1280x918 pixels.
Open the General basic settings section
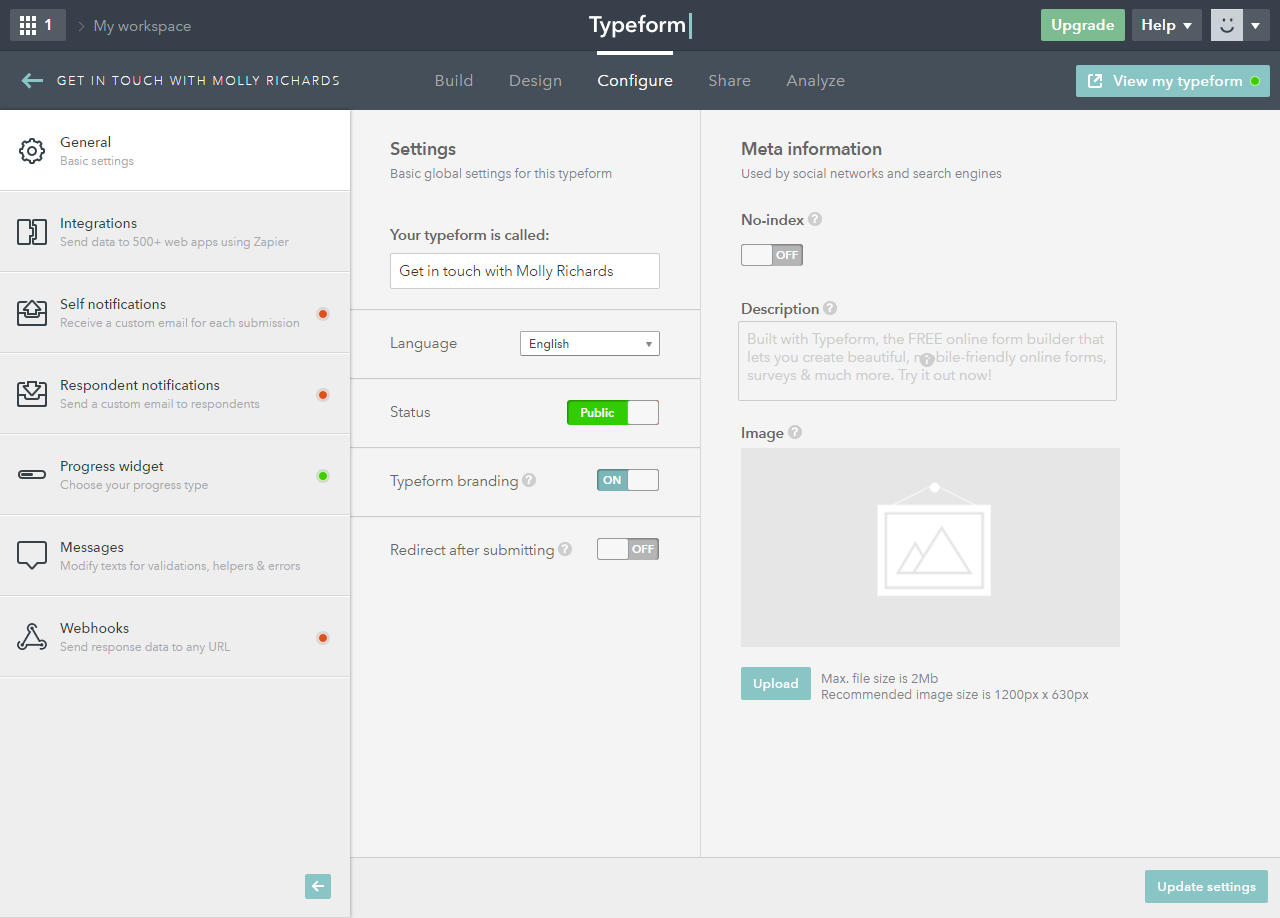(175, 151)
